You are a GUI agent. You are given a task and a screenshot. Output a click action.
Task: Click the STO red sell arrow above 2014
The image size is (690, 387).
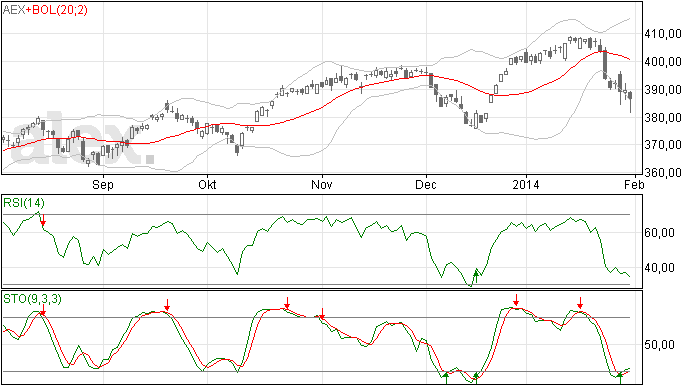[516, 300]
